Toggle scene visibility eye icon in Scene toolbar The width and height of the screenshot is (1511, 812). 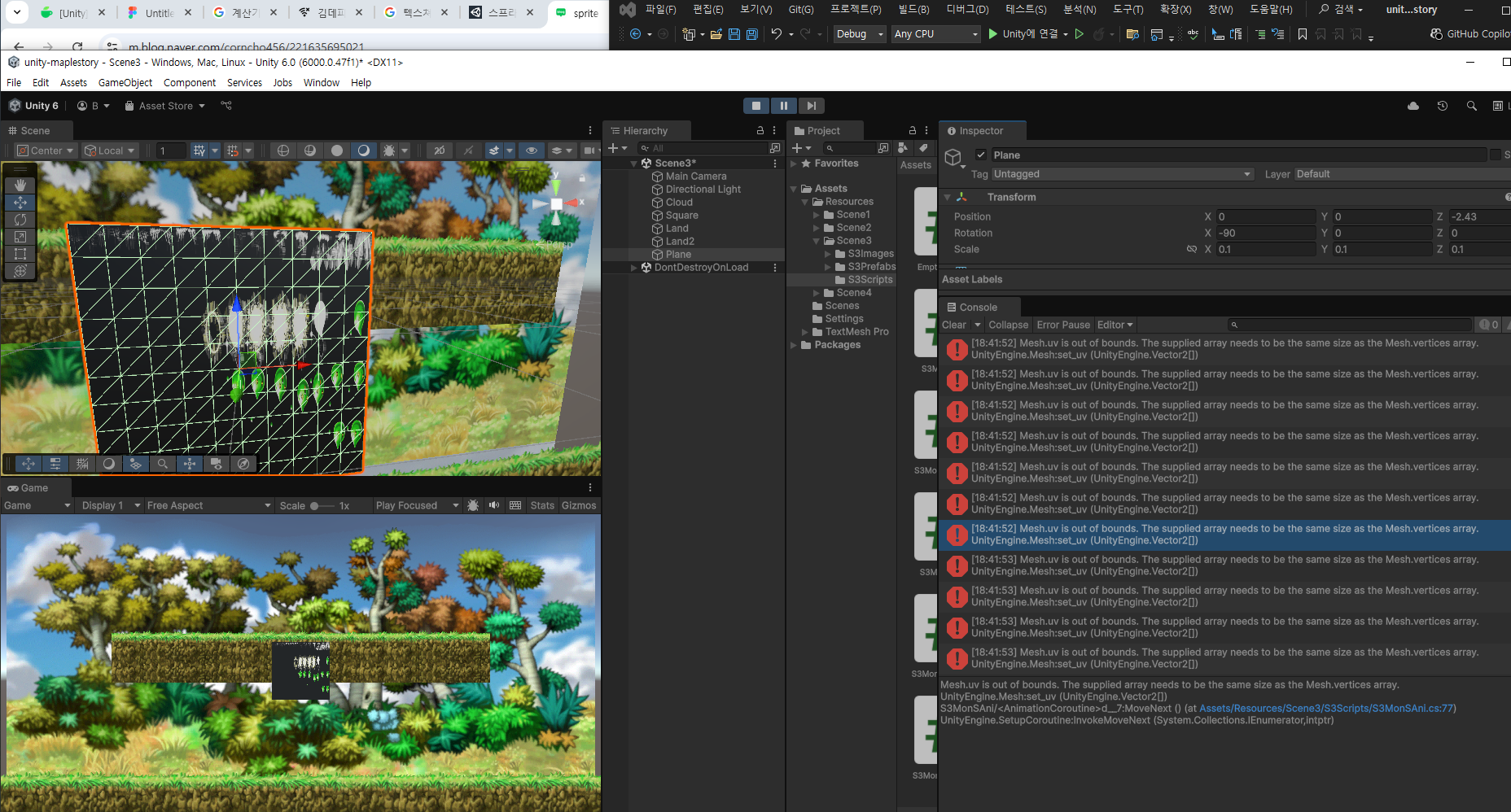pos(531,151)
